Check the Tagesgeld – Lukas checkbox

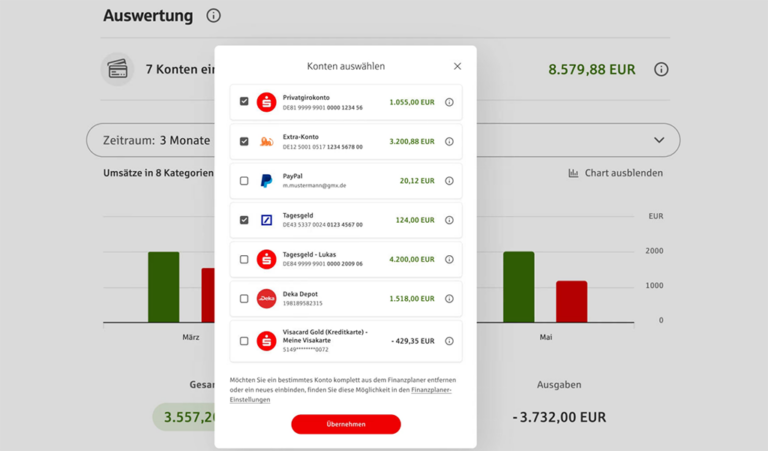244,259
